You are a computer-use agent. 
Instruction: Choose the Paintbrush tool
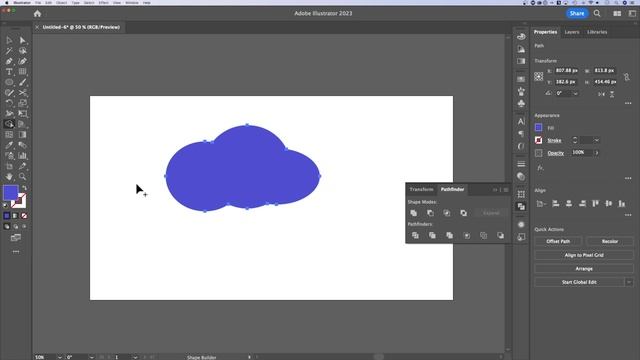point(22,82)
